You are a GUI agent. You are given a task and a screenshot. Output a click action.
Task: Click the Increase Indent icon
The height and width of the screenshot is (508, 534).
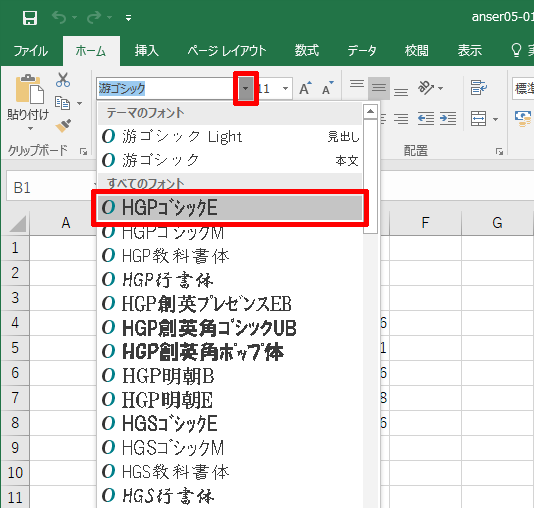click(448, 118)
